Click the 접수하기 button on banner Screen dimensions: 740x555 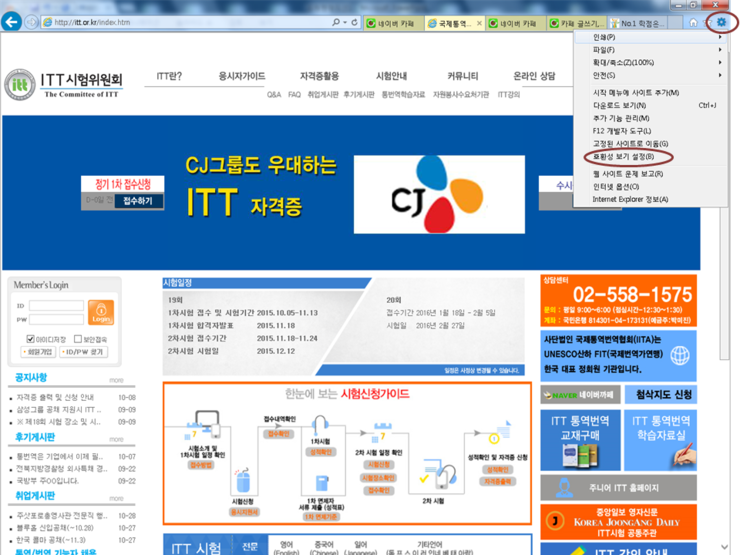point(138,201)
